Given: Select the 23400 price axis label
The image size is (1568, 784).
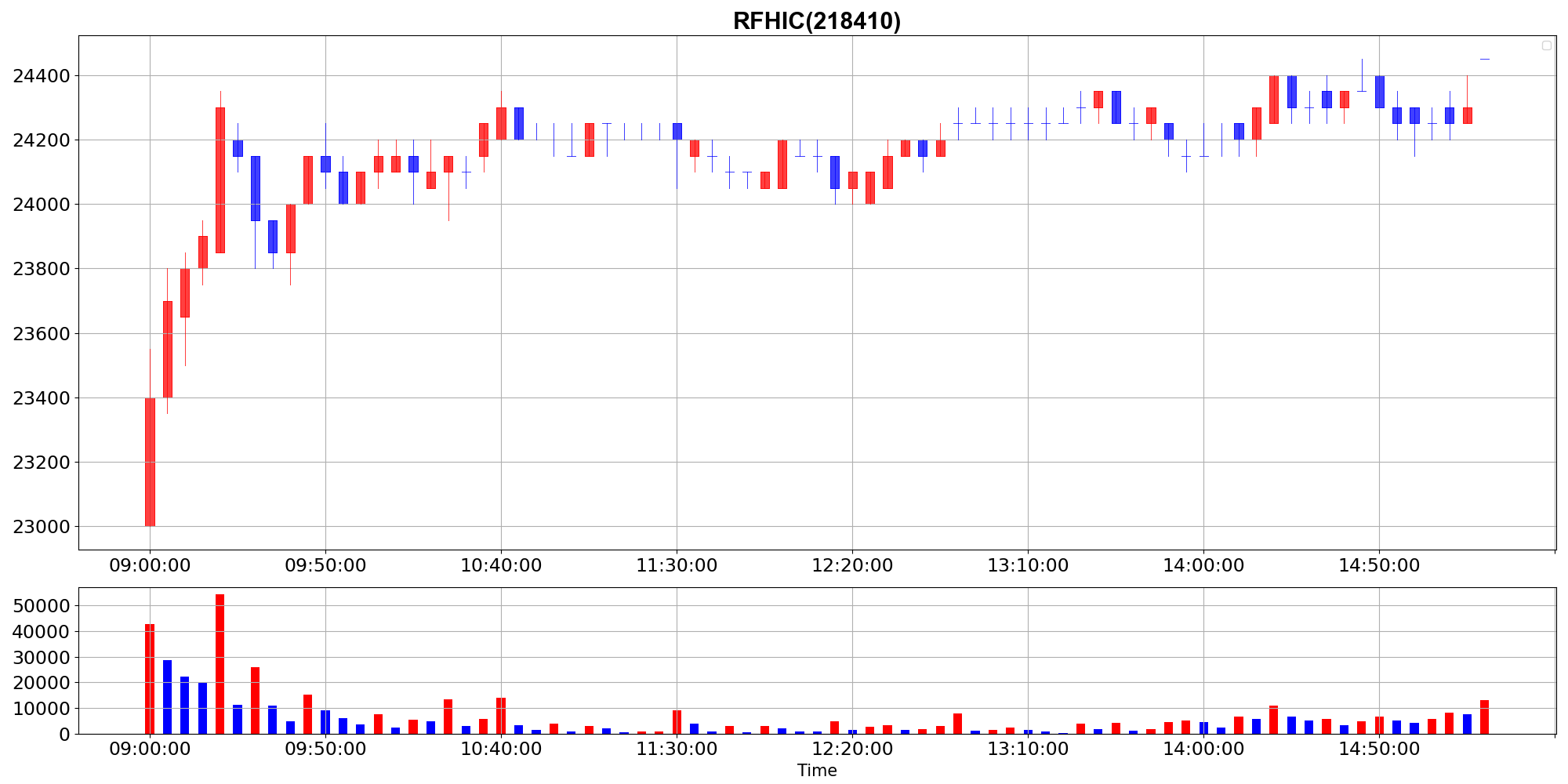Looking at the screenshot, I should (42, 398).
